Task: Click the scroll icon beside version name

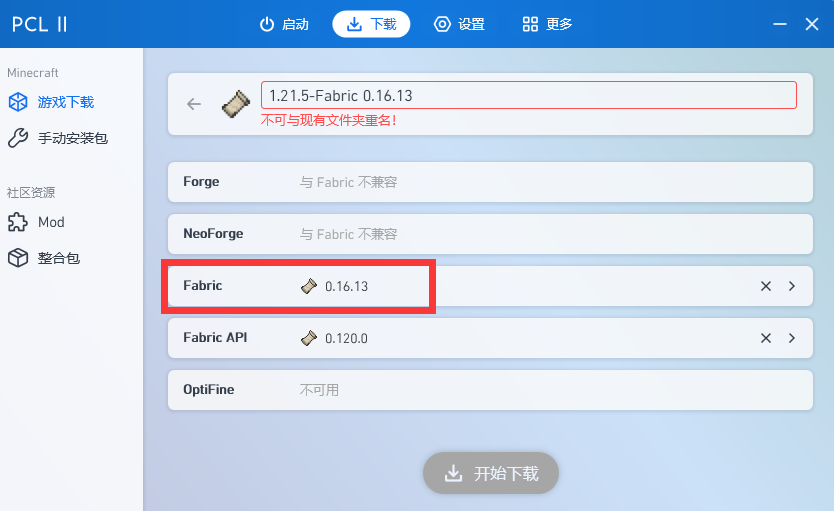Action: pyautogui.click(x=235, y=104)
